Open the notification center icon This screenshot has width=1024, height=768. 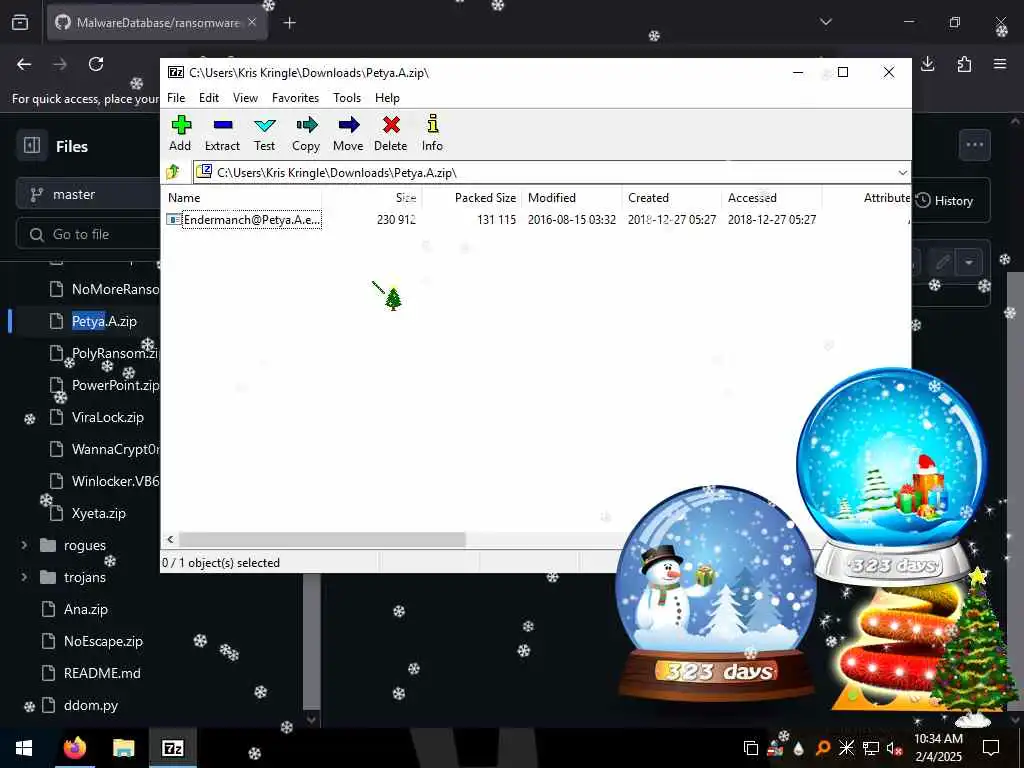991,748
